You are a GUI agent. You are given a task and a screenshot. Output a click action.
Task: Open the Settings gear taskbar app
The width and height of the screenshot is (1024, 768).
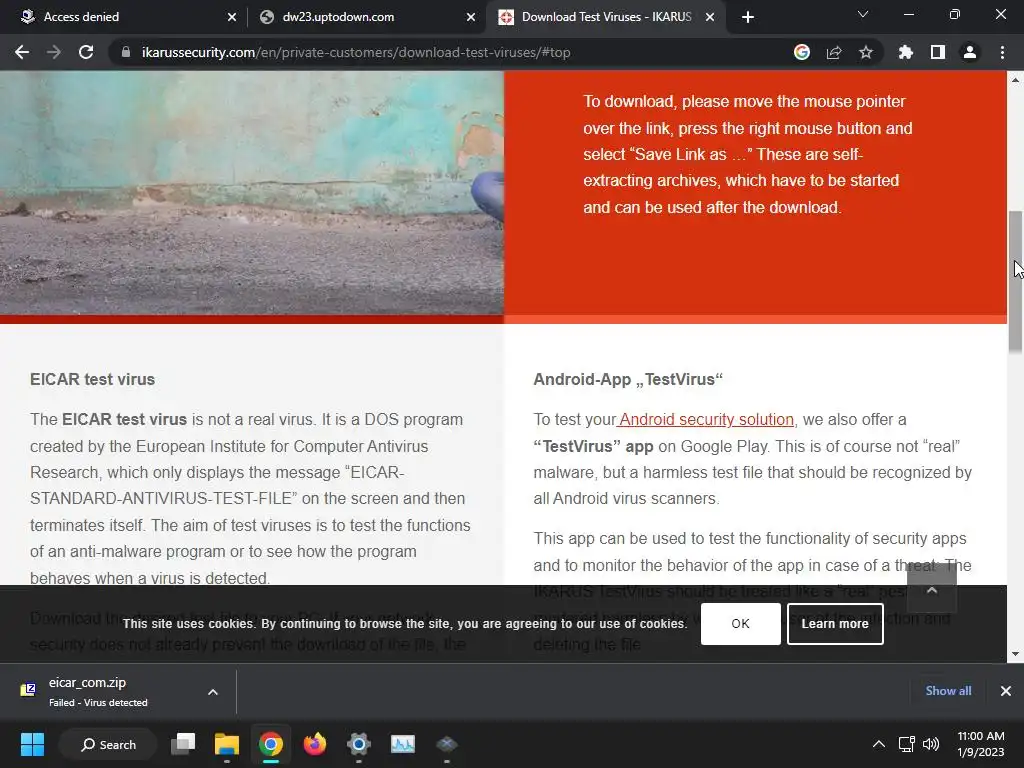click(x=359, y=744)
